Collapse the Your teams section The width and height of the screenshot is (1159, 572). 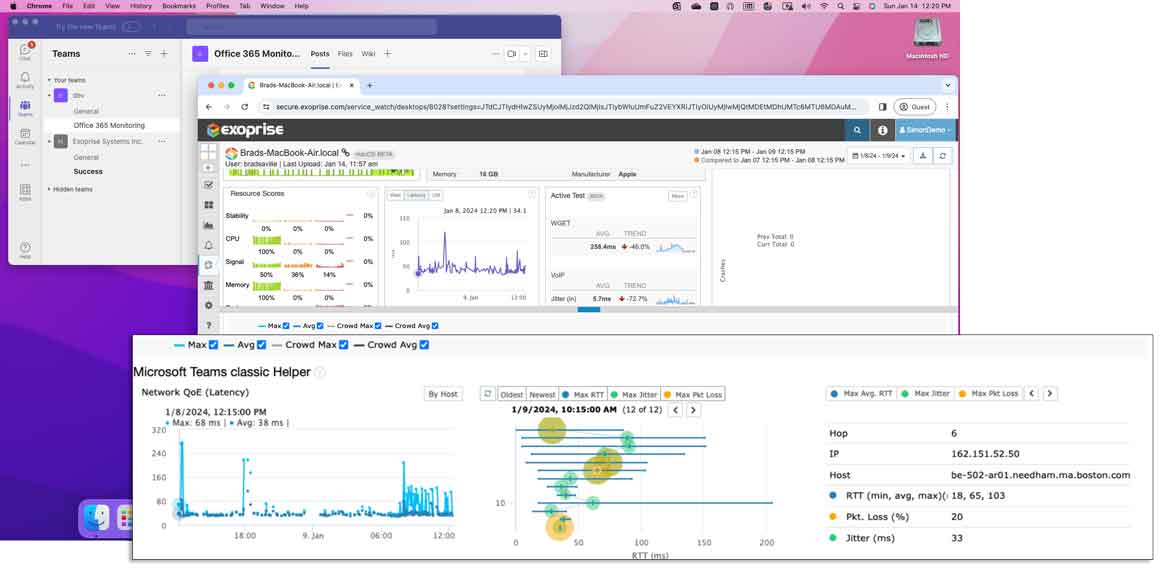pos(50,80)
